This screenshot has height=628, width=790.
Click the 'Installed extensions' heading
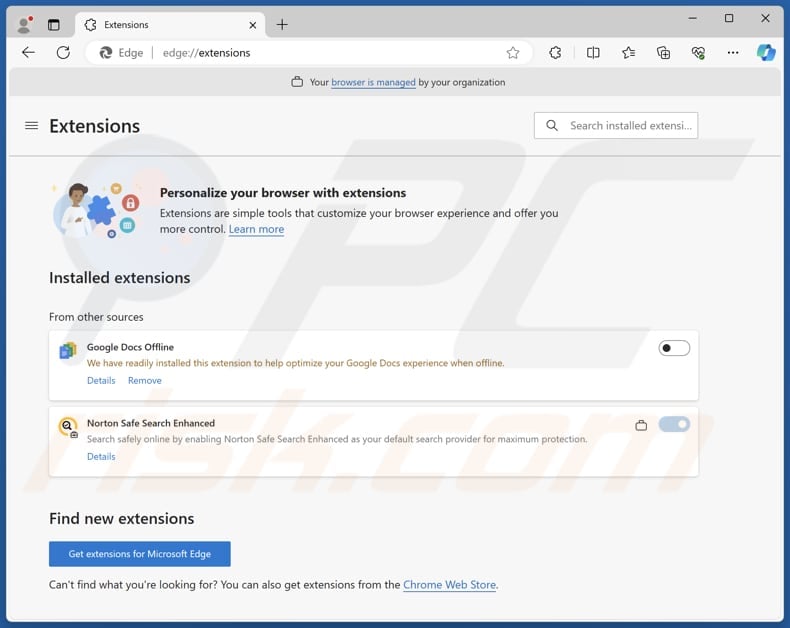click(x=119, y=278)
